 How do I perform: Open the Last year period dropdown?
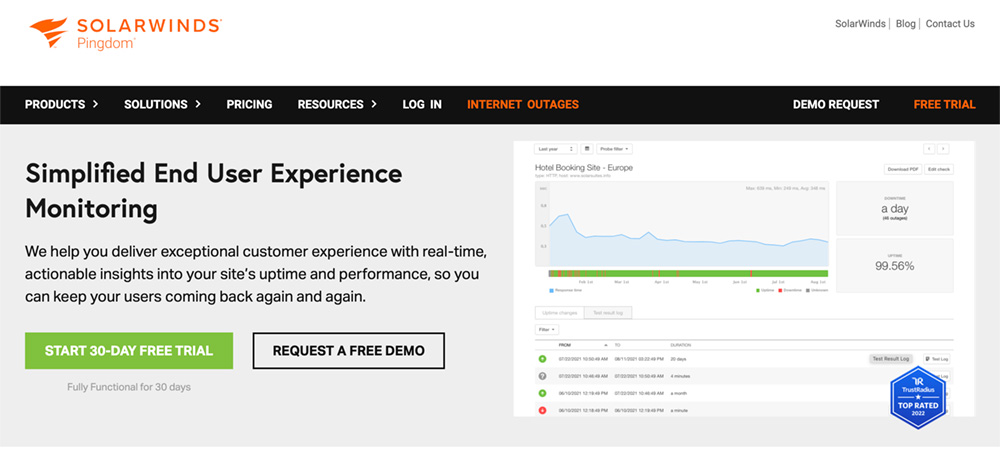pyautogui.click(x=555, y=149)
